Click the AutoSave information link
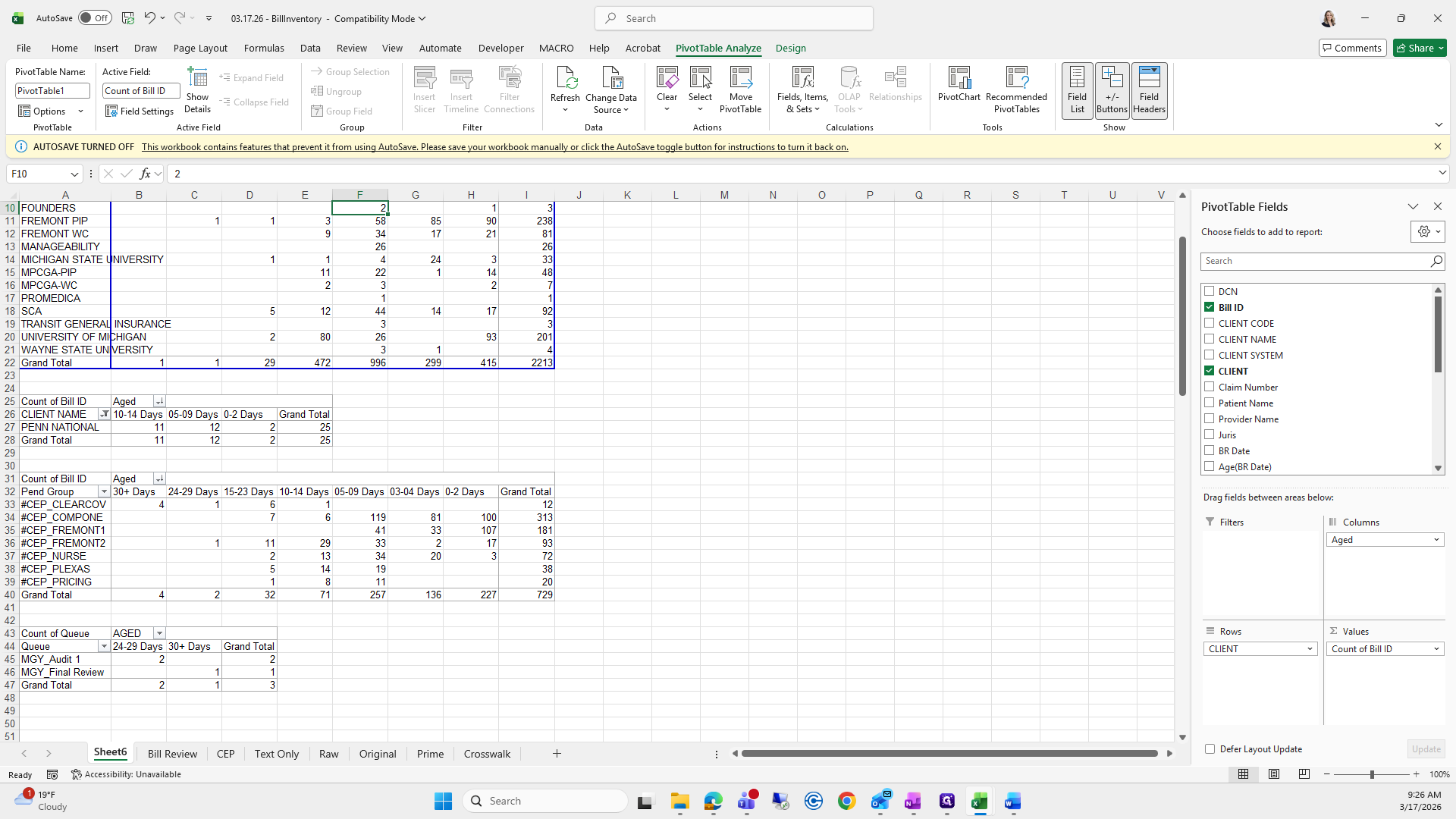This screenshot has height=819, width=1456. (494, 147)
